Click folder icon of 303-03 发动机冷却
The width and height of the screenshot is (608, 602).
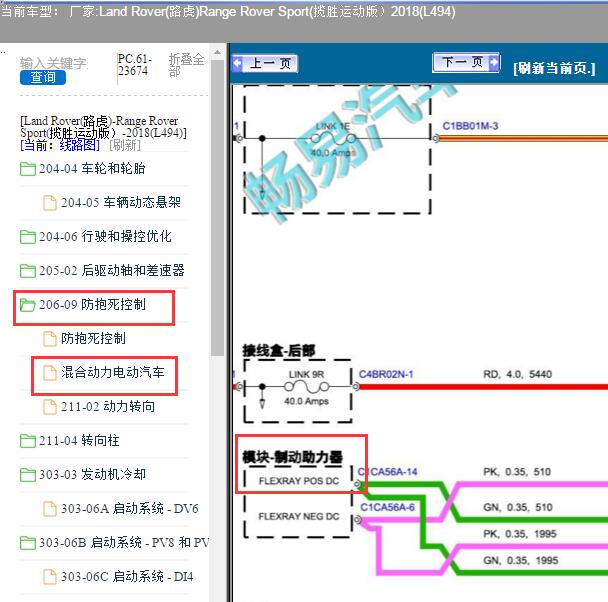click(x=28, y=474)
